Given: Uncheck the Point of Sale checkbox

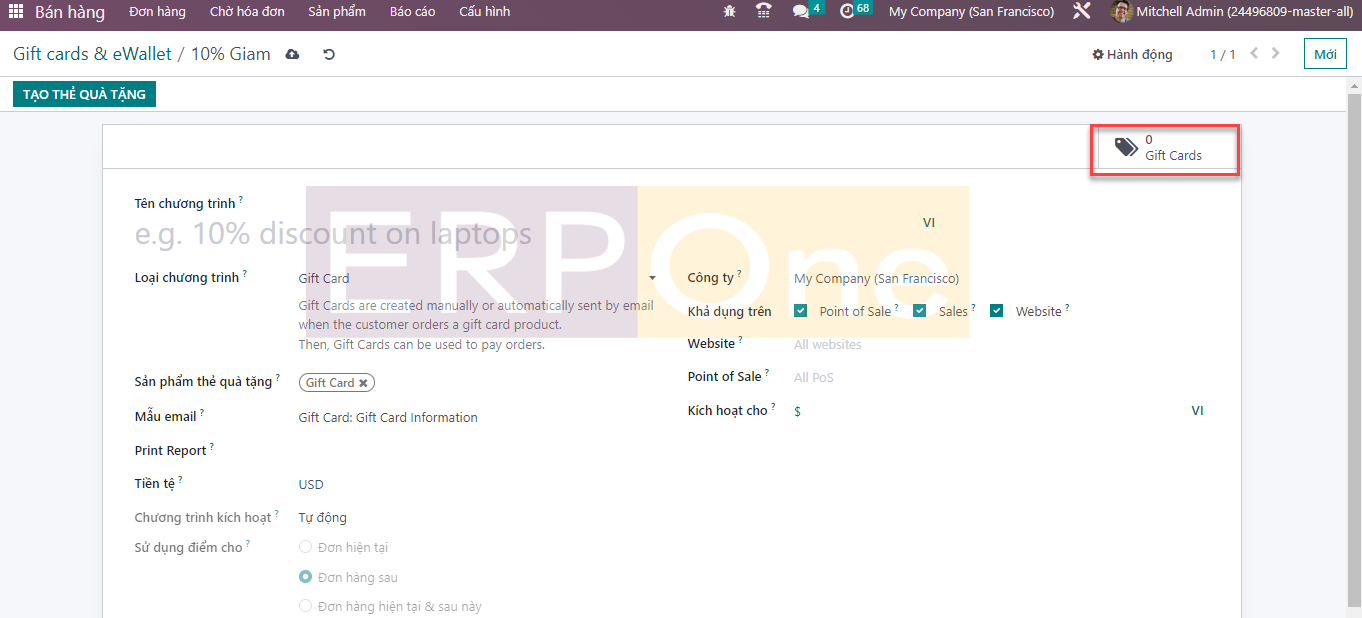Looking at the screenshot, I should (801, 311).
